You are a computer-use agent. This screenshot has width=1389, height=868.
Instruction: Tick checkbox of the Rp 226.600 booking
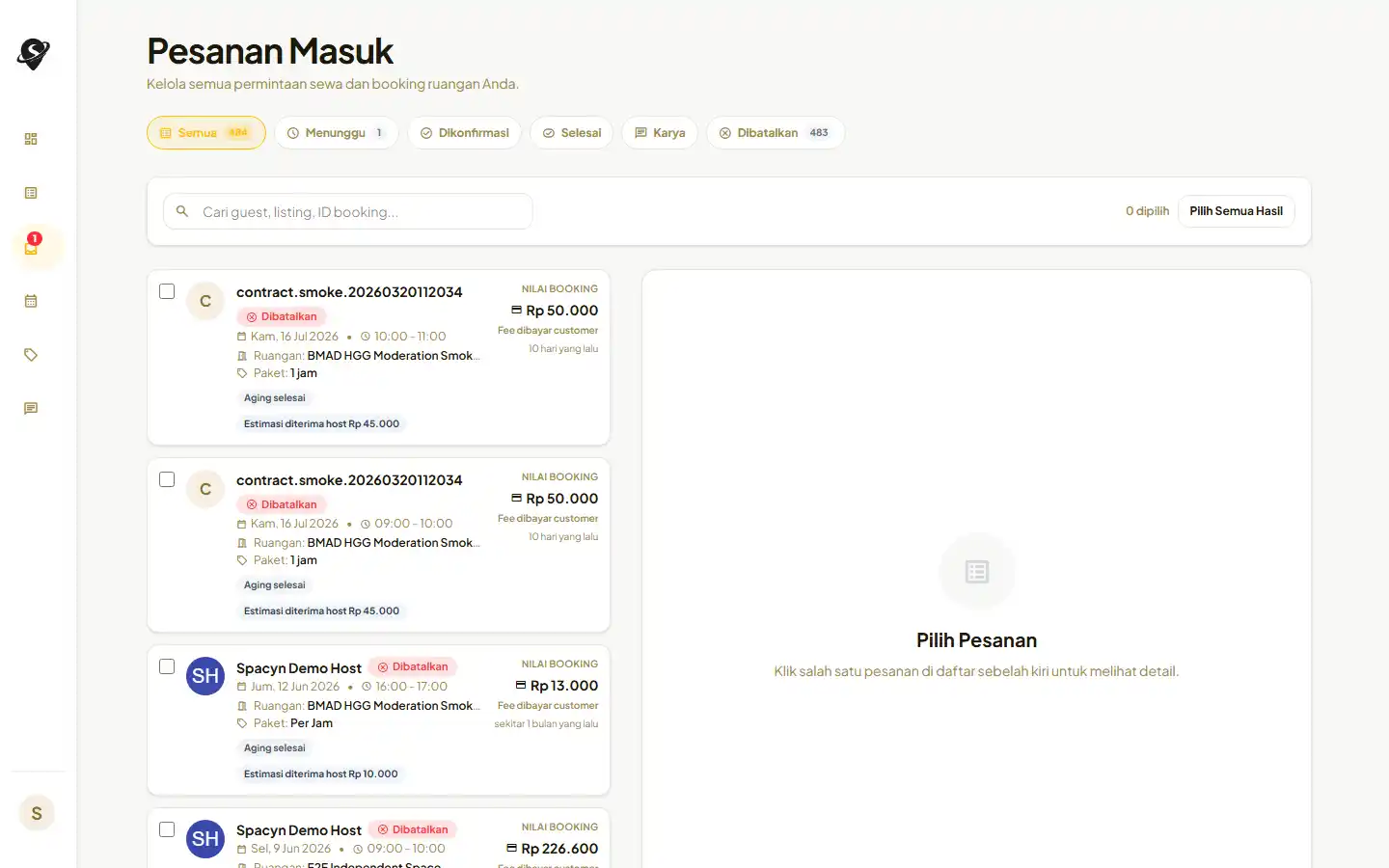[167, 829]
